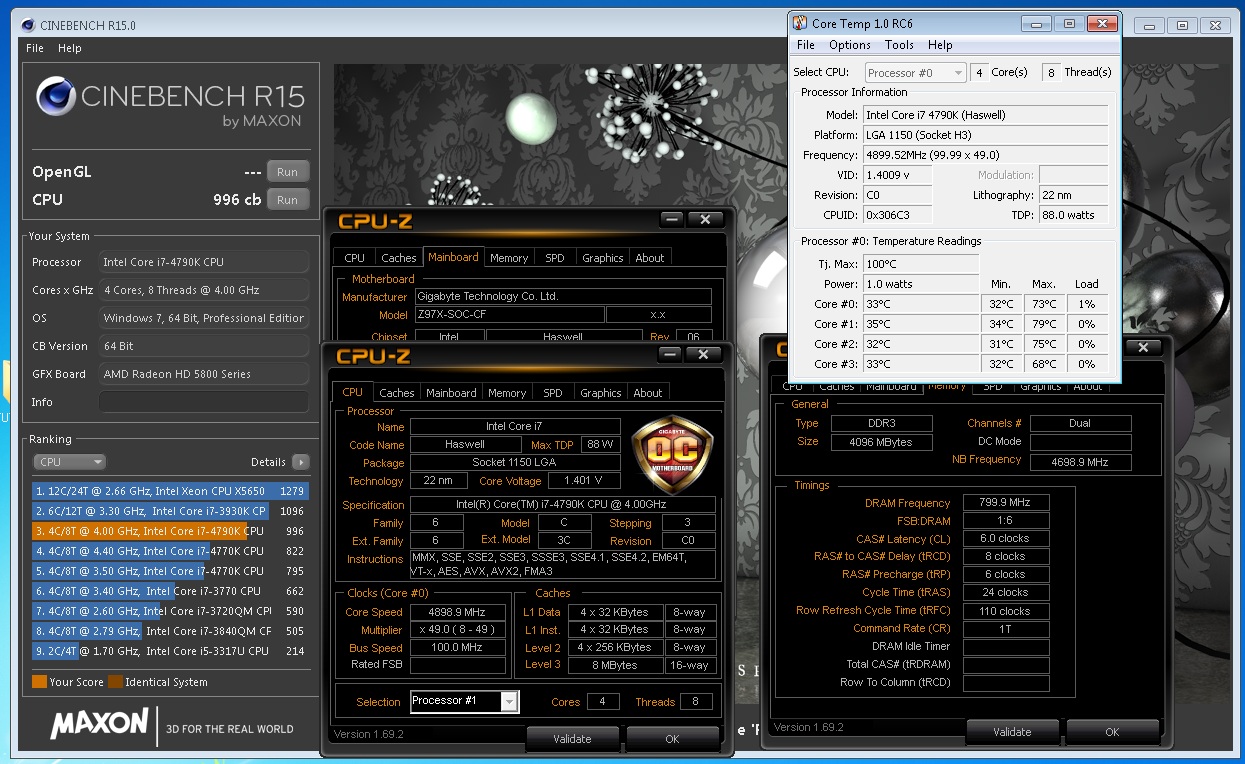Viewport: 1245px width, 764px height.
Task: Click the DRAM Frequency value 799.9 MHz
Action: [1006, 503]
